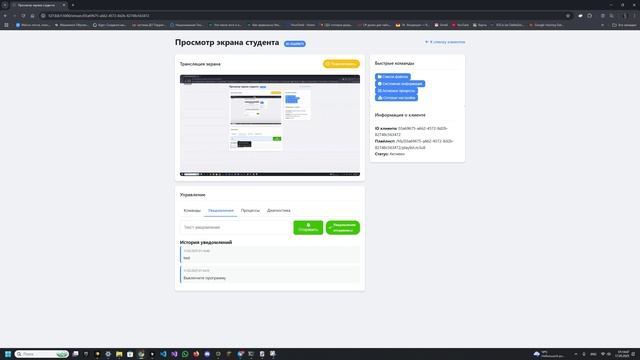Click the 'Системная информация' quick command
This screenshot has height=360, width=640.
(x=400, y=84)
